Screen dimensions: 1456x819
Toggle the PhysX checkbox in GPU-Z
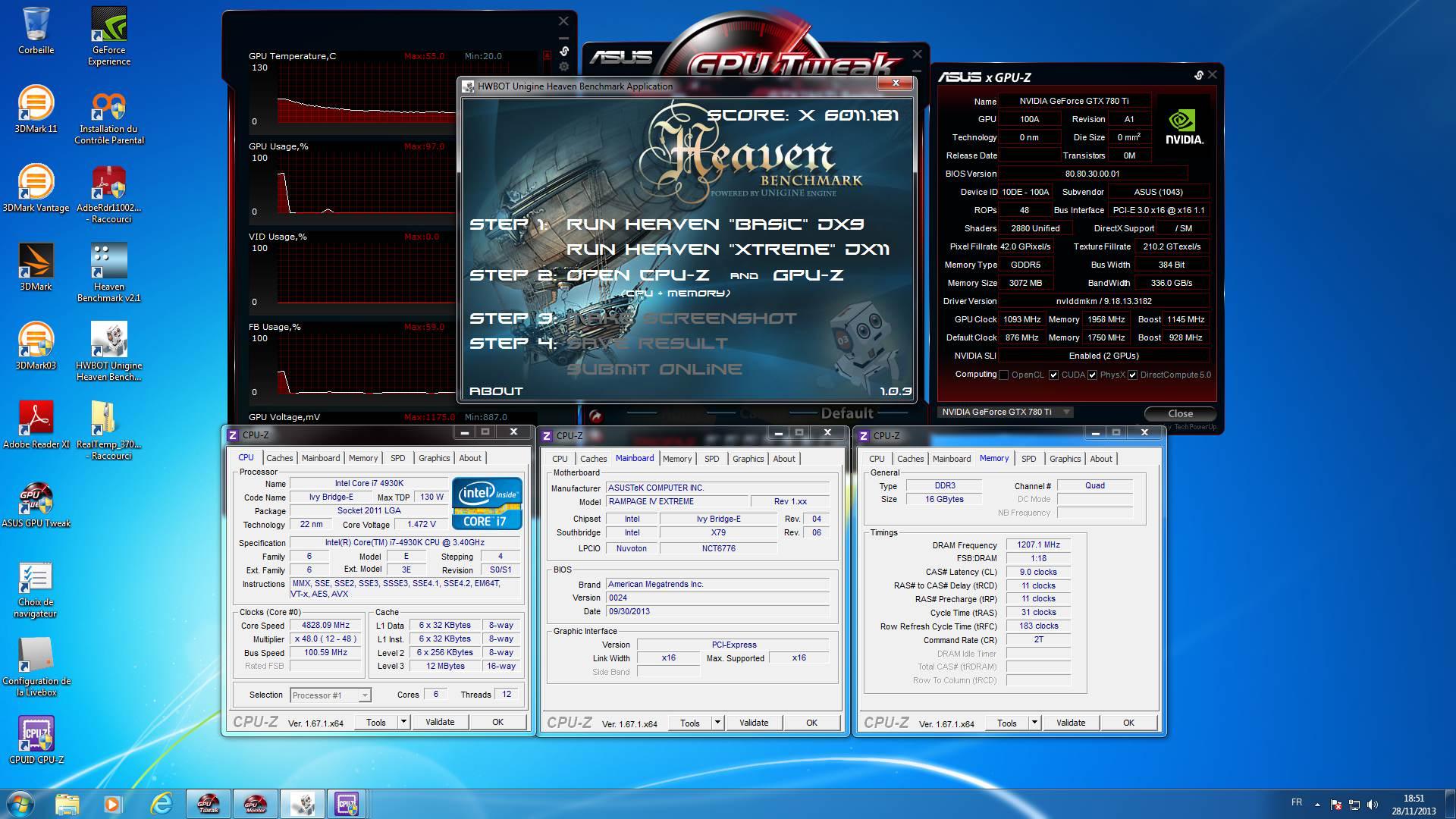[1093, 375]
